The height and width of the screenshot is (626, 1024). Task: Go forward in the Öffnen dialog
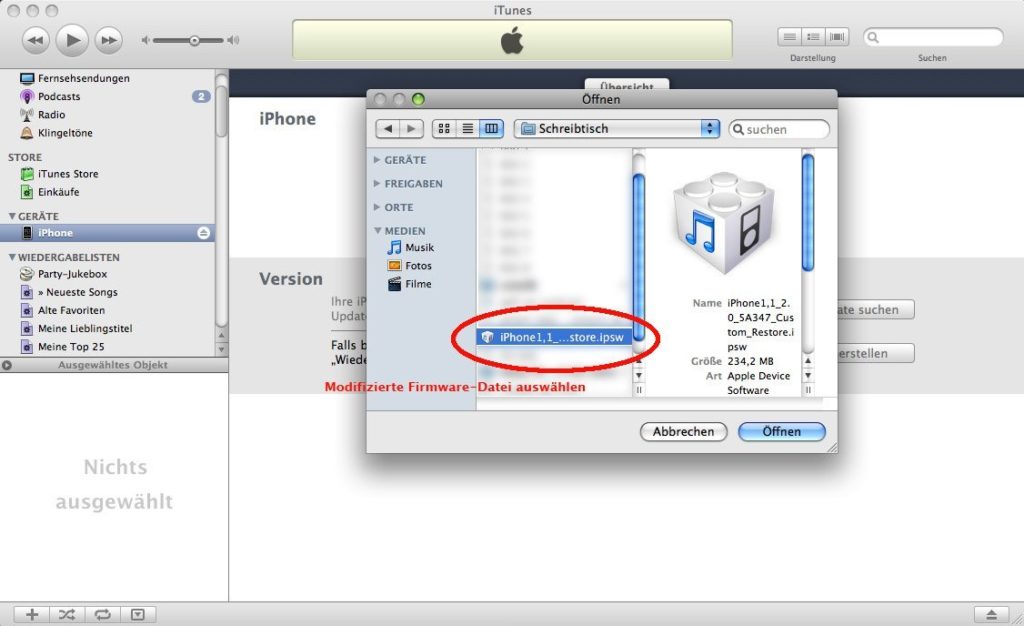coord(411,129)
